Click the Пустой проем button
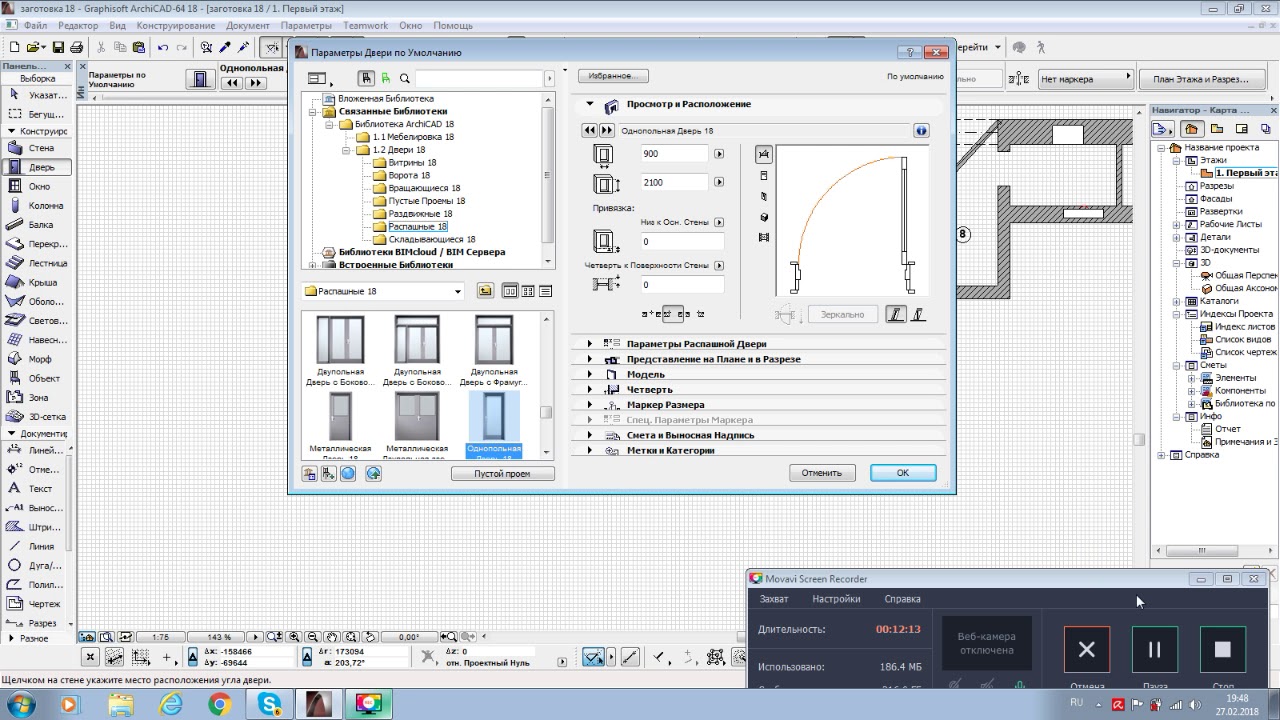This screenshot has width=1280, height=720. pyautogui.click(x=502, y=474)
